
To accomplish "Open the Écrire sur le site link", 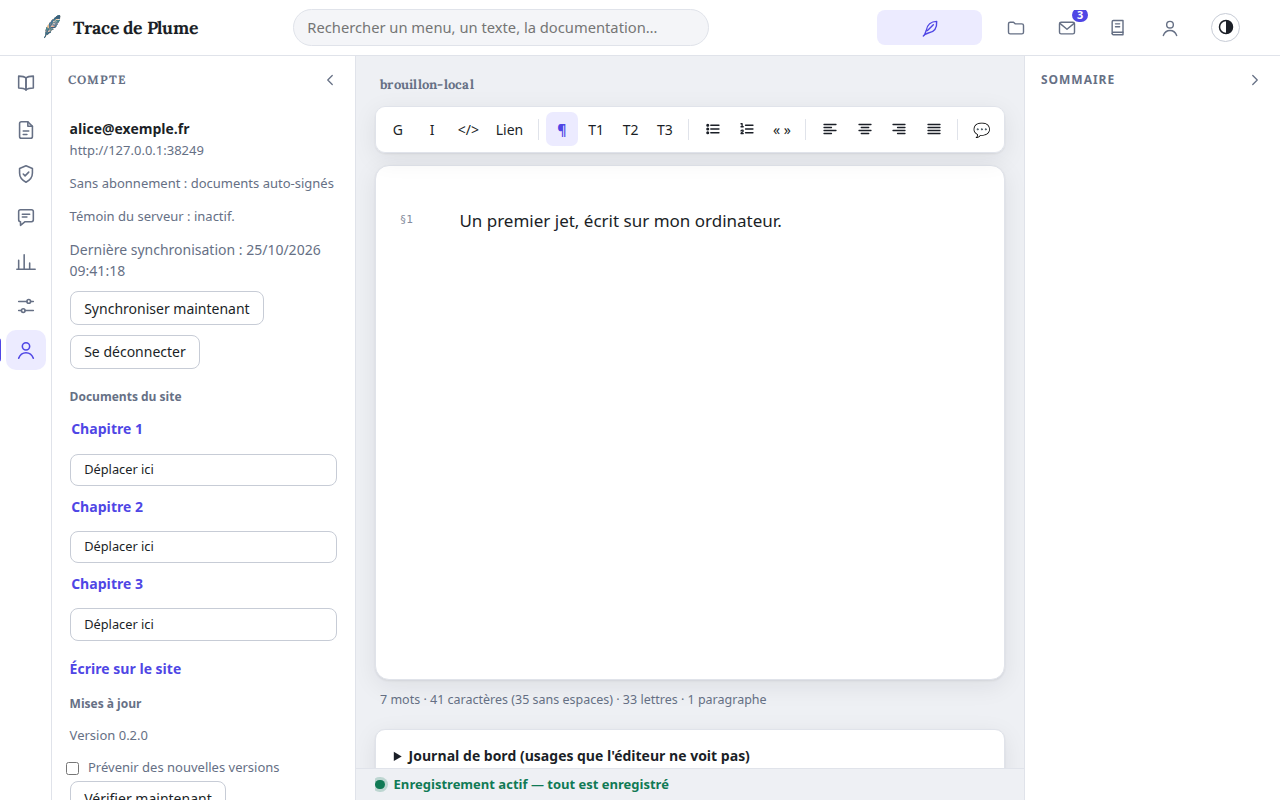I will pyautogui.click(x=126, y=669).
